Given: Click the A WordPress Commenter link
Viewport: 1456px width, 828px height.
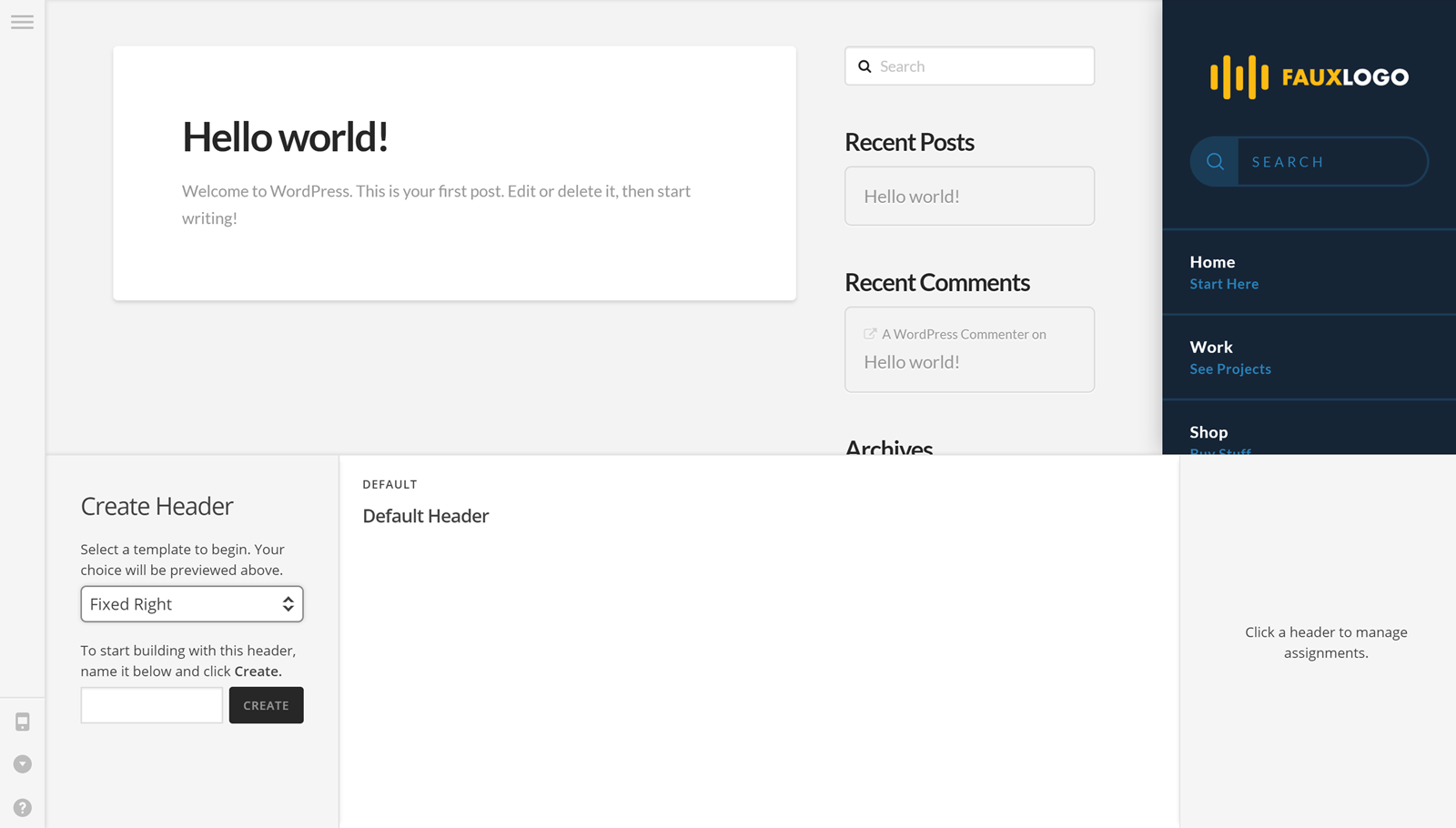Looking at the screenshot, I should [955, 334].
